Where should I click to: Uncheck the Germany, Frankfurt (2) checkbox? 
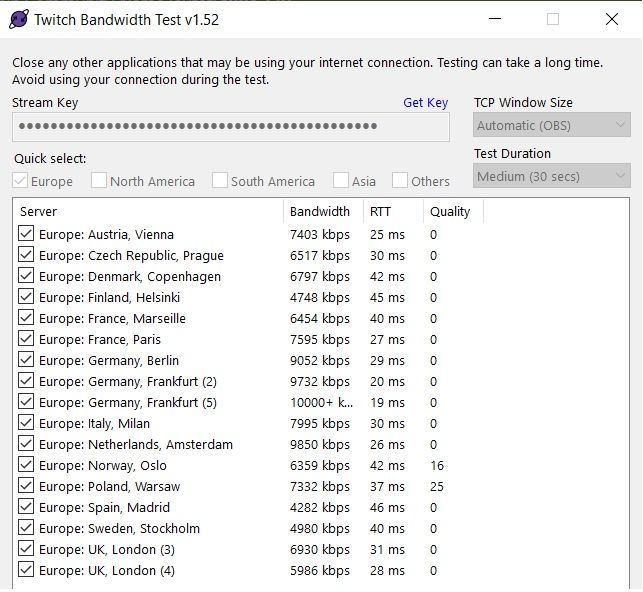point(26,380)
